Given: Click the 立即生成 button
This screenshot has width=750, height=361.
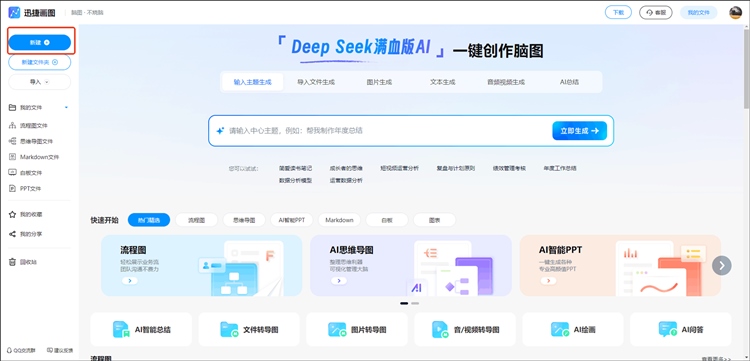Looking at the screenshot, I should 580,131.
